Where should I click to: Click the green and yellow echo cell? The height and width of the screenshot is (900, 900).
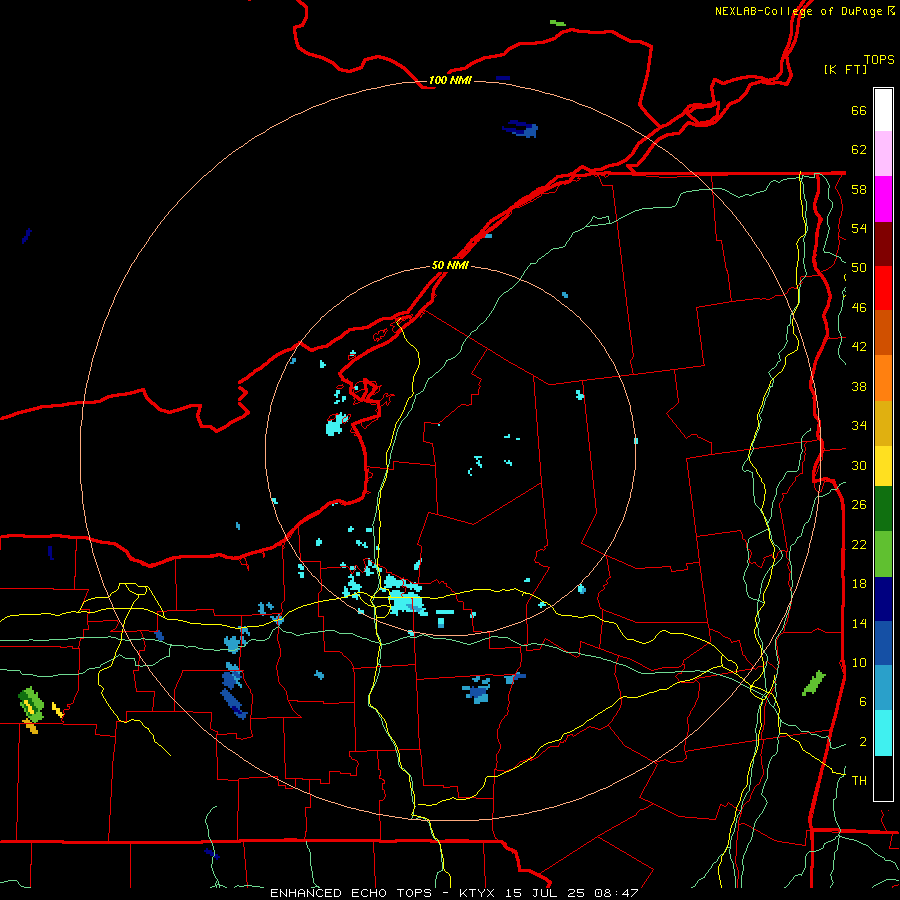(31, 706)
